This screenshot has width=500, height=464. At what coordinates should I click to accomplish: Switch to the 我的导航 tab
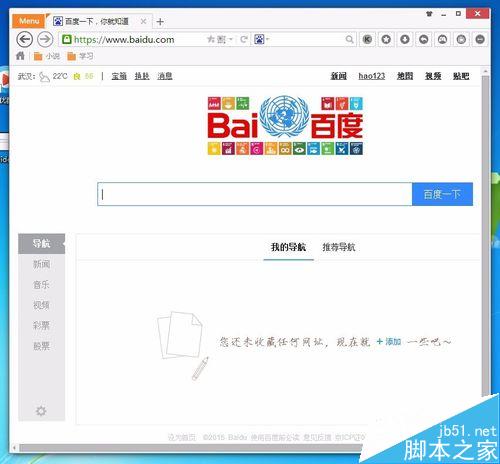[288, 247]
